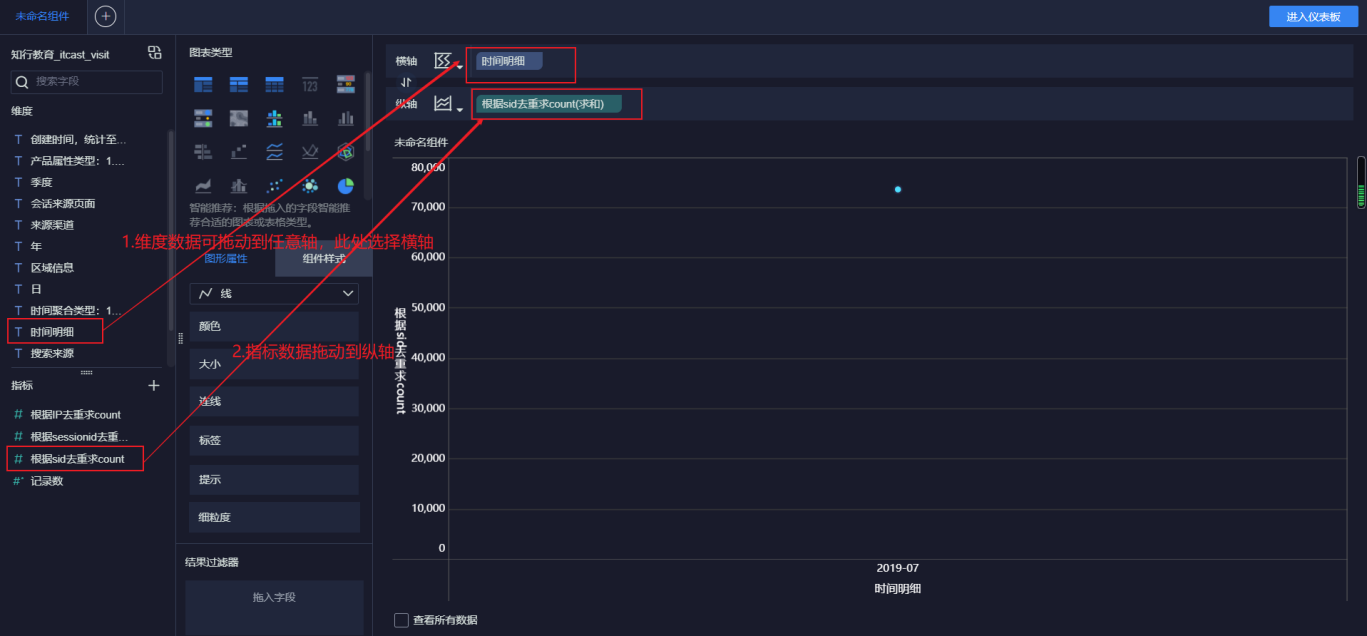Click 根据sid去重求count(求和) pill in 纵轴
The width and height of the screenshot is (1367, 636).
(x=548, y=104)
